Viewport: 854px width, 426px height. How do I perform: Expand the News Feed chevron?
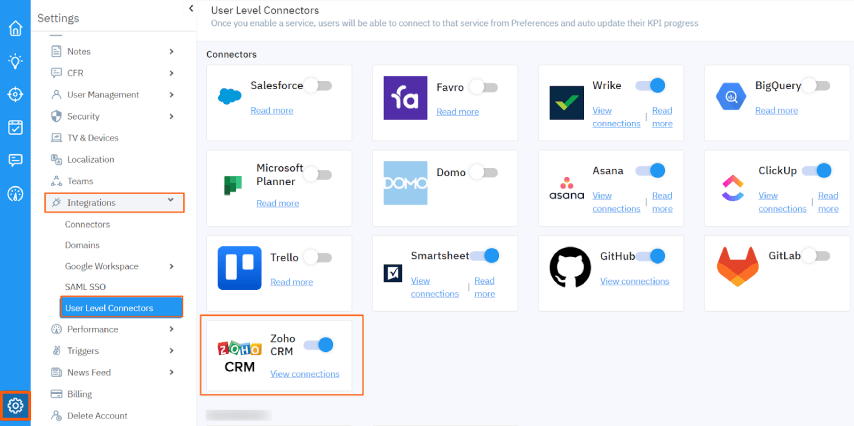point(171,373)
